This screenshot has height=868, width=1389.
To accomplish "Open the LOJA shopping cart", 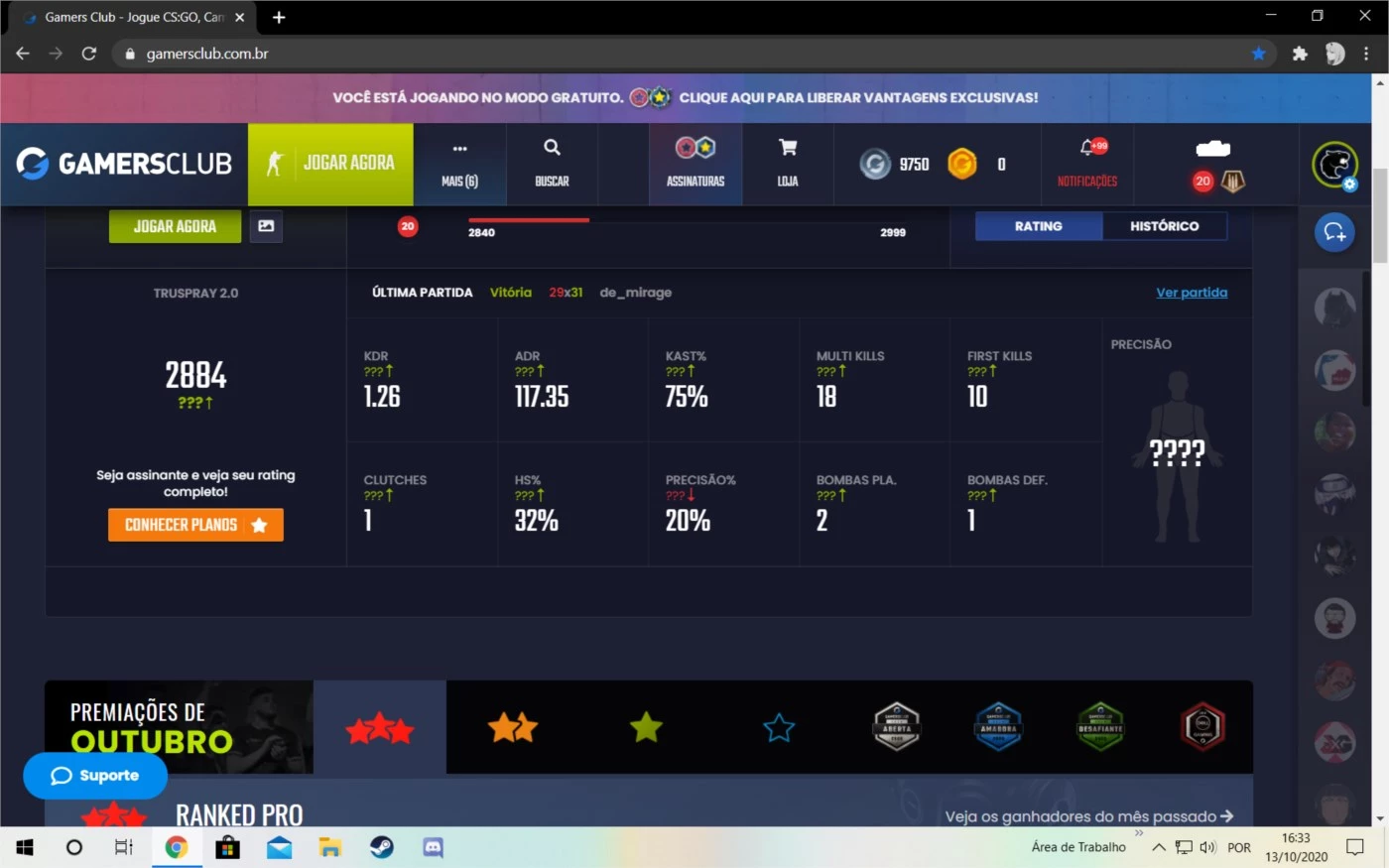I will [x=788, y=164].
